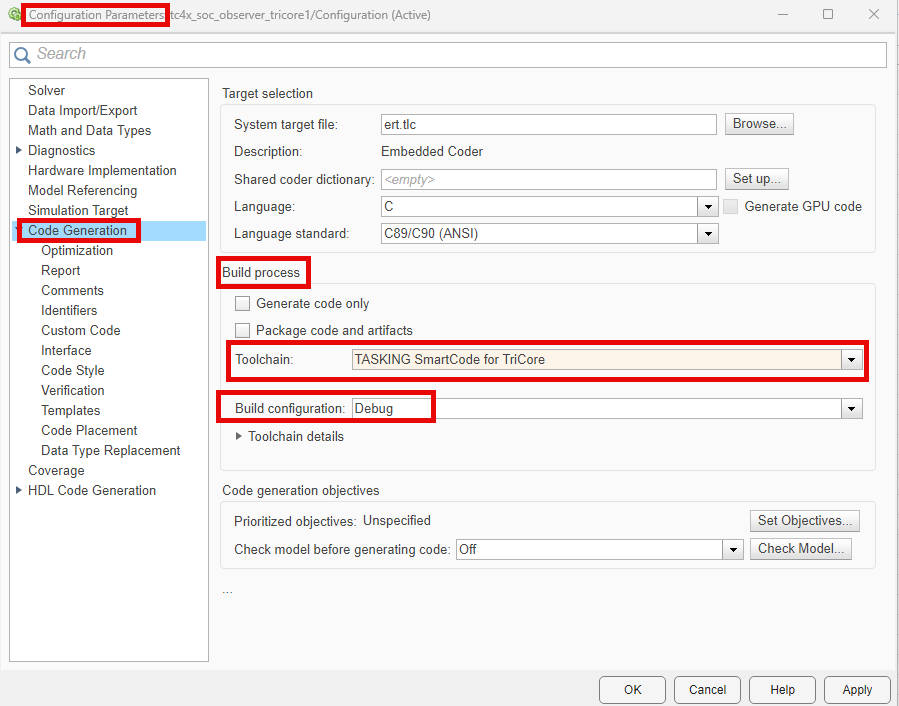Image resolution: width=899 pixels, height=706 pixels.
Task: Enable the Generate code only checkbox
Action: pyautogui.click(x=242, y=303)
